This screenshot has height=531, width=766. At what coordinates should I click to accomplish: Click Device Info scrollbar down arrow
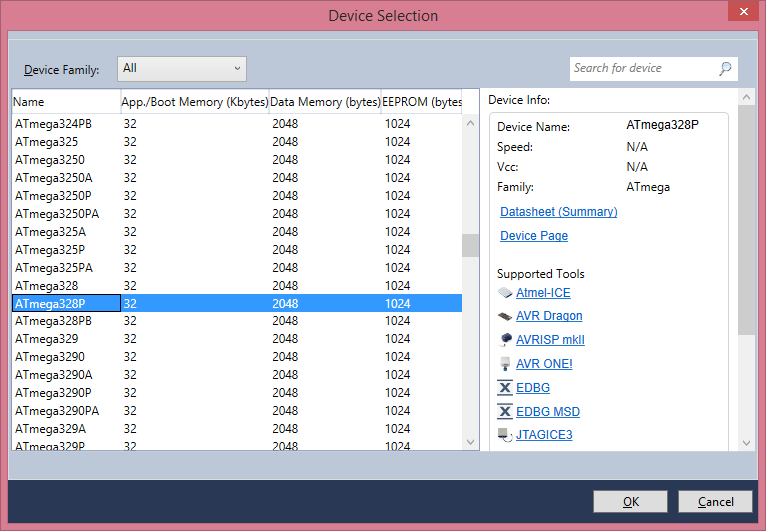click(x=746, y=443)
